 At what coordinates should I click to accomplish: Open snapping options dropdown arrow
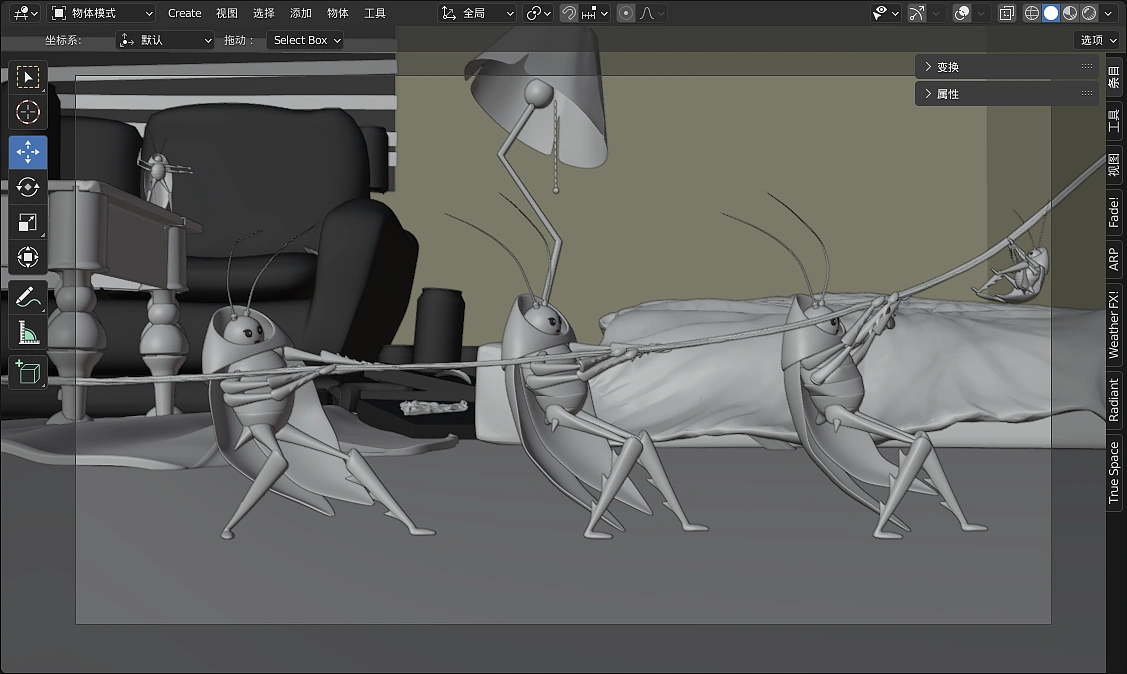[604, 13]
